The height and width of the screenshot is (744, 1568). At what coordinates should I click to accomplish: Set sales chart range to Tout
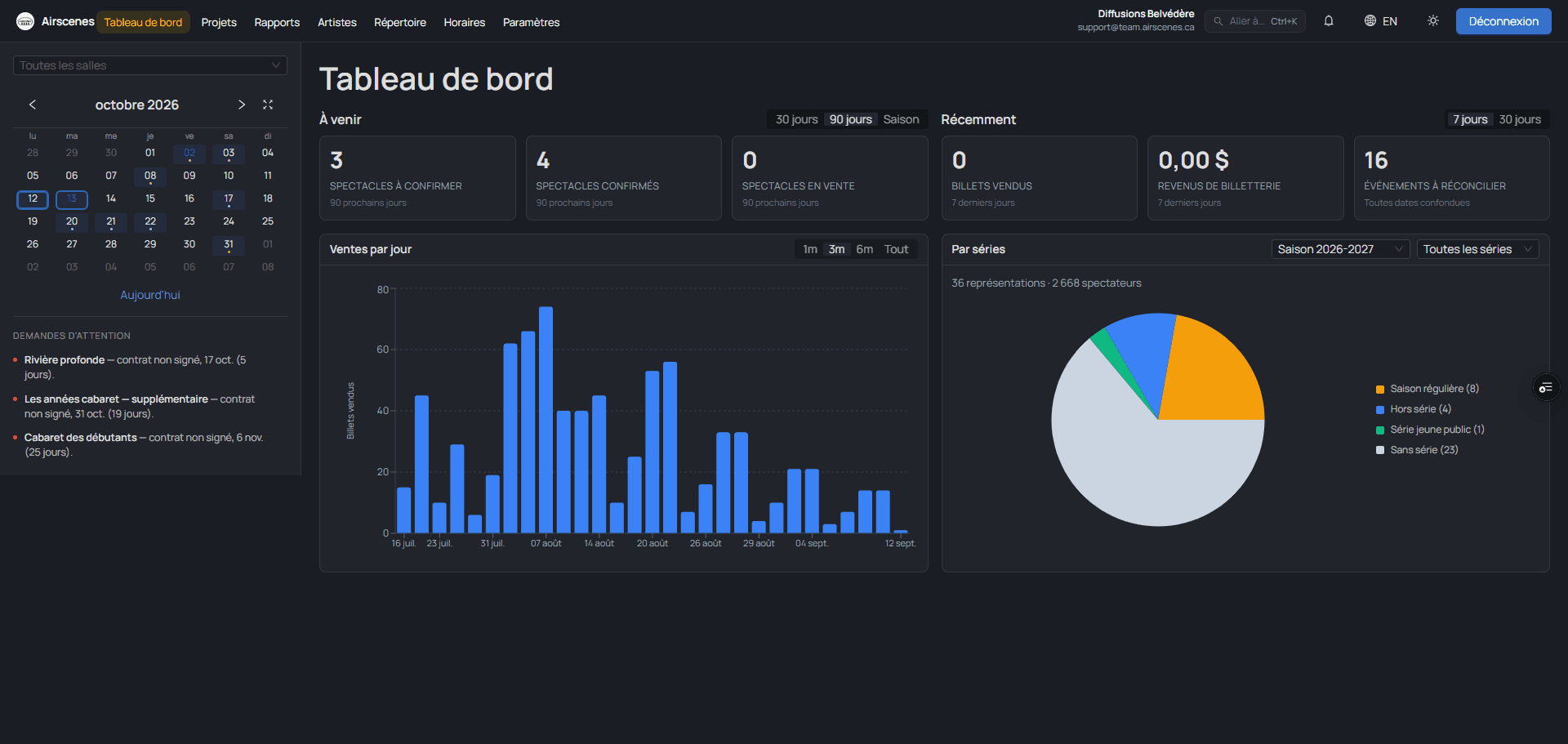pos(896,249)
